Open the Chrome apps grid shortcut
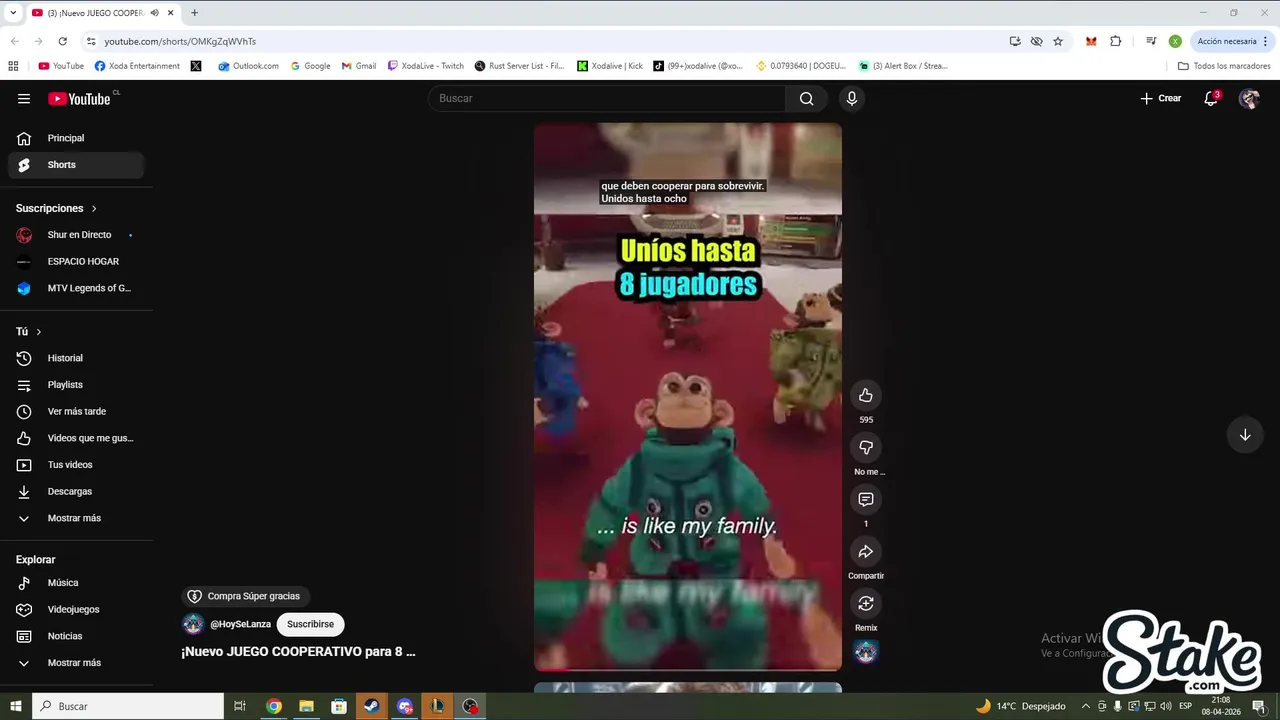The width and height of the screenshot is (1280, 720). coord(13,66)
